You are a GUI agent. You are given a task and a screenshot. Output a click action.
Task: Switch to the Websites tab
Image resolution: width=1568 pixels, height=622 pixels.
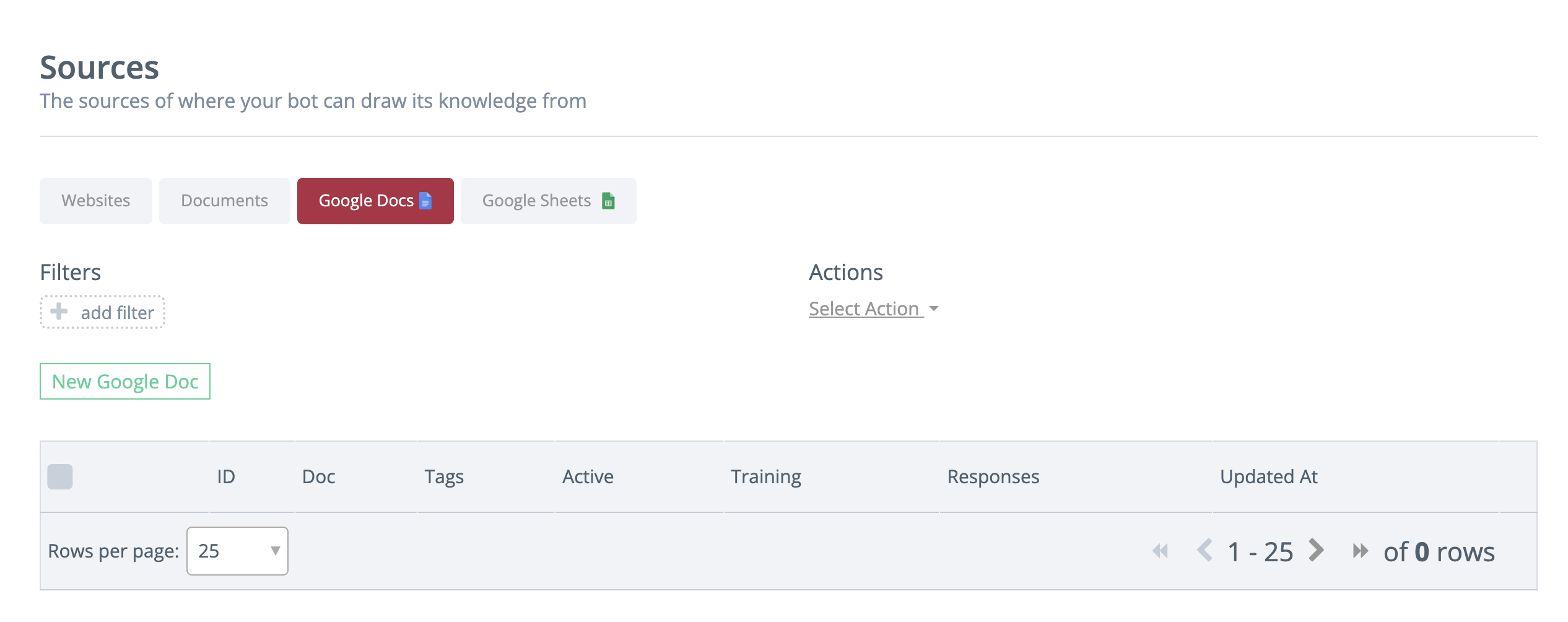point(96,201)
